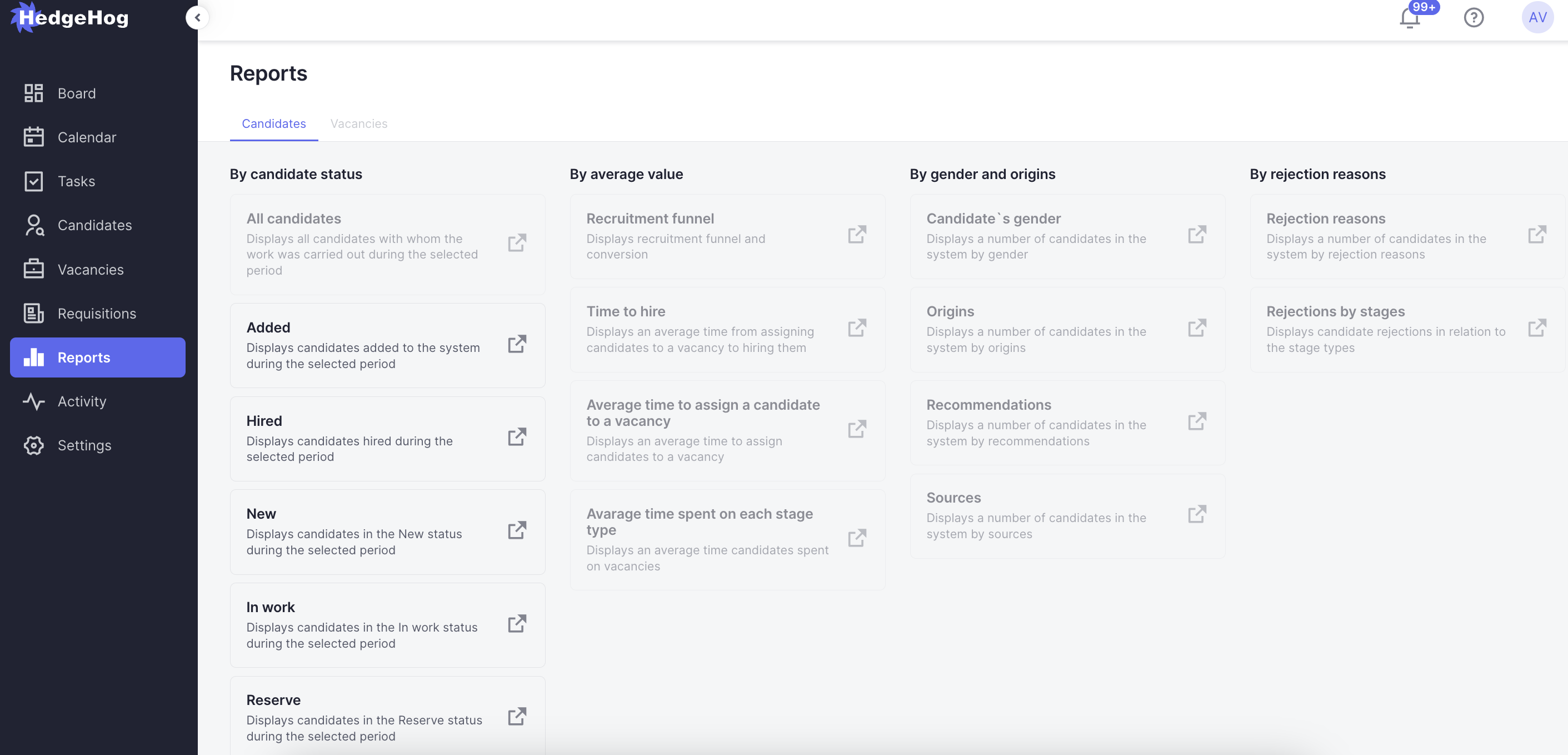Image resolution: width=1568 pixels, height=755 pixels.
Task: Click the AV user avatar
Action: [1537, 18]
